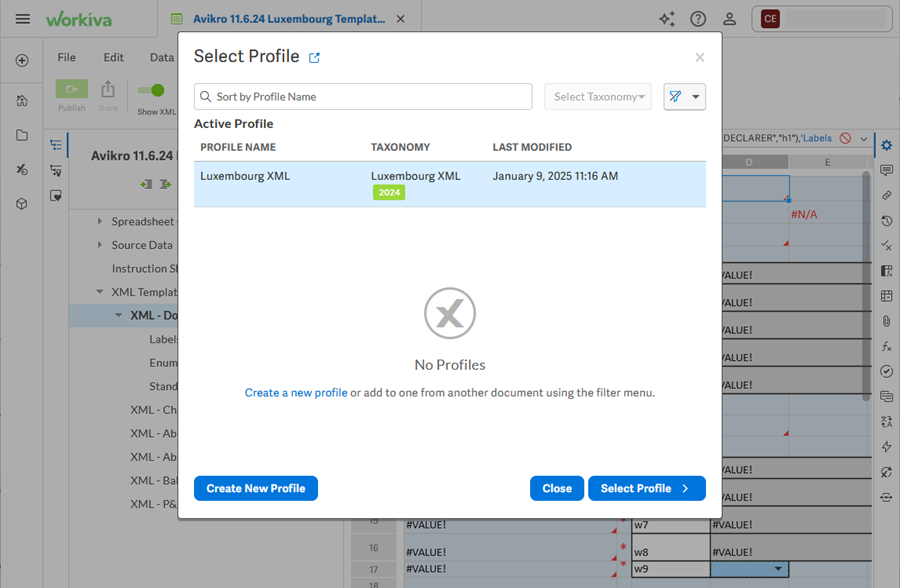Open the translate icon panel
Viewport: 900px width, 588px height.
[x=887, y=422]
